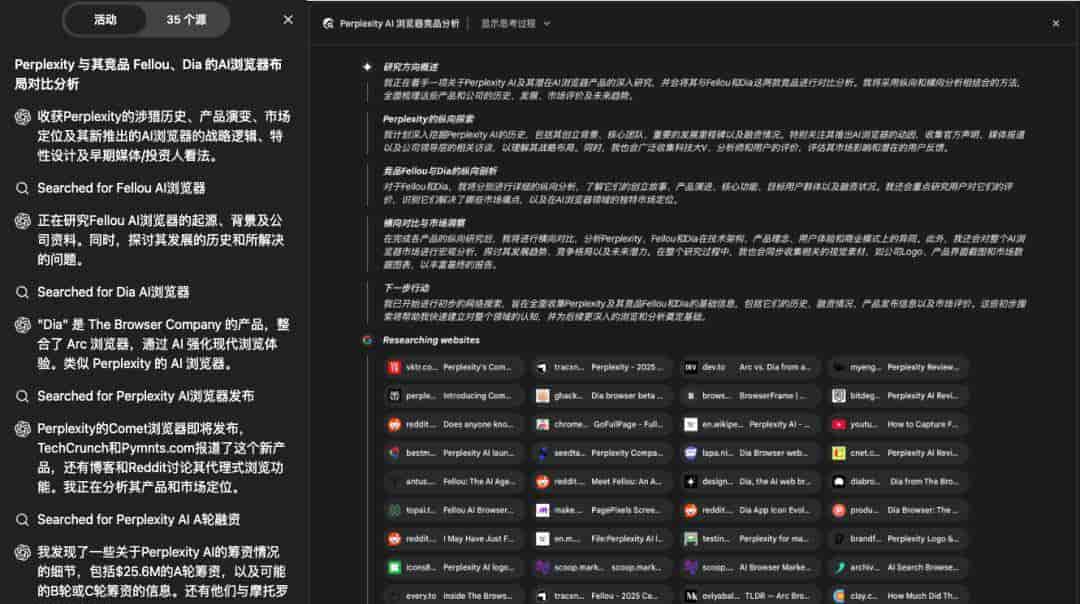The image size is (1080, 604).
Task: Open the testing Perplexity for mac source chip
Action: [749, 539]
